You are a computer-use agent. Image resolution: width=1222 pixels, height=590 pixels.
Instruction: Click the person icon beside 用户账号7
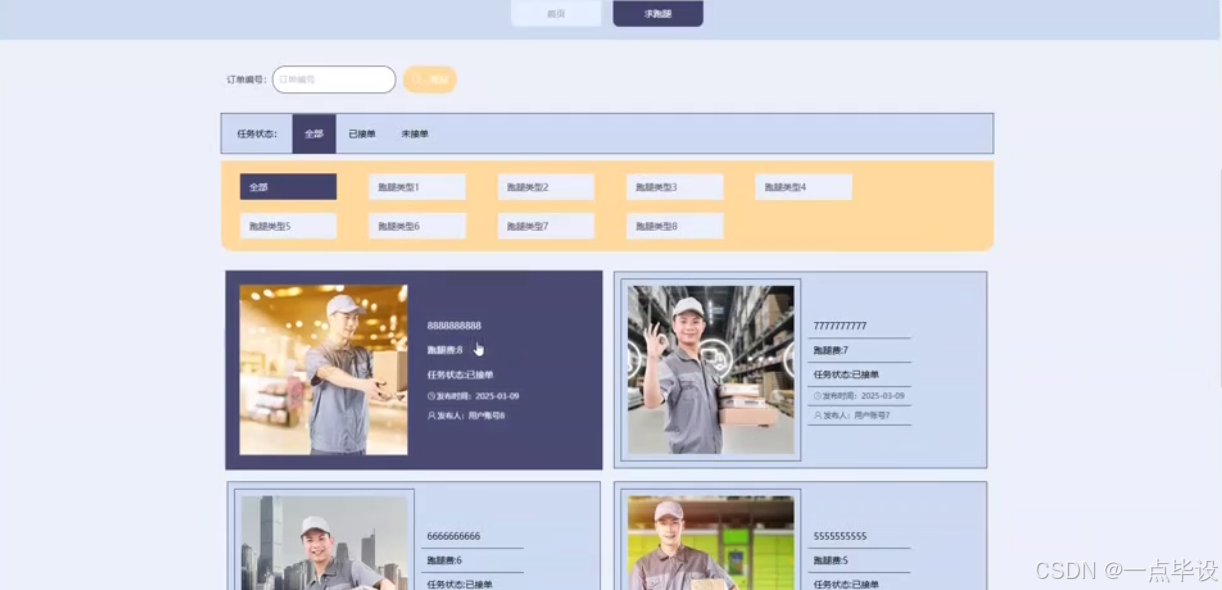(818, 416)
